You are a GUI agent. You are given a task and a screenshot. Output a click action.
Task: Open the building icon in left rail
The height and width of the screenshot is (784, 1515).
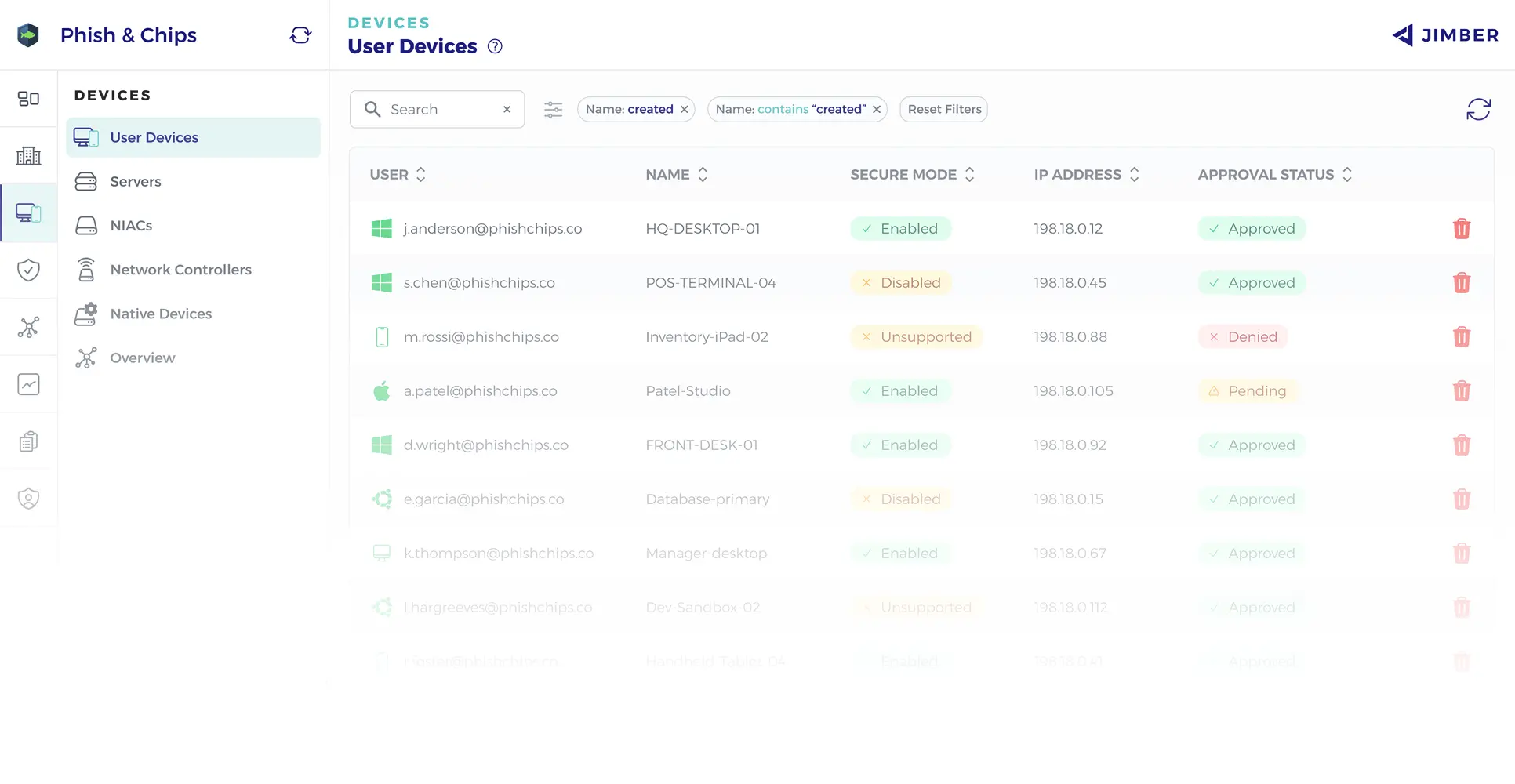point(28,156)
